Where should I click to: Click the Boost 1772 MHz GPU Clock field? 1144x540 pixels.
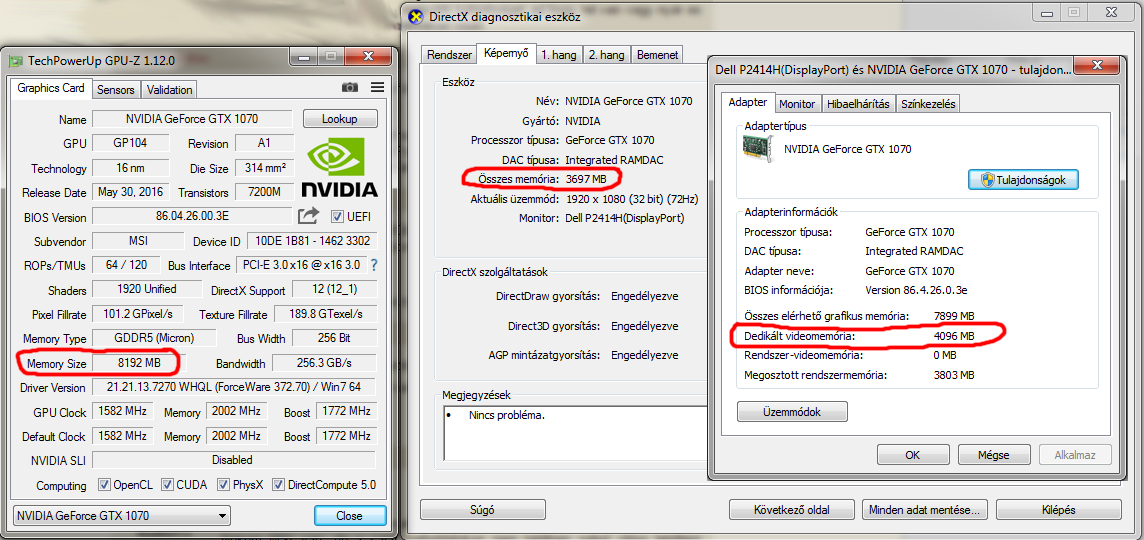click(x=347, y=412)
